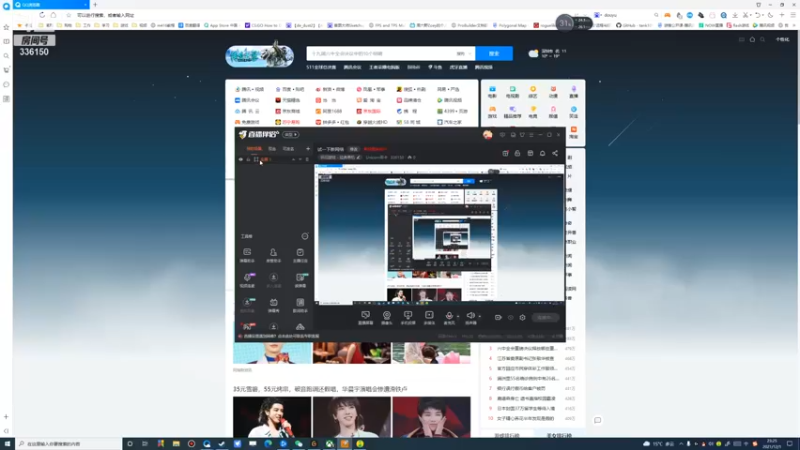The image size is (800, 450).
Task: Open the toolbox settings circle icon
Action: pyautogui.click(x=305, y=236)
